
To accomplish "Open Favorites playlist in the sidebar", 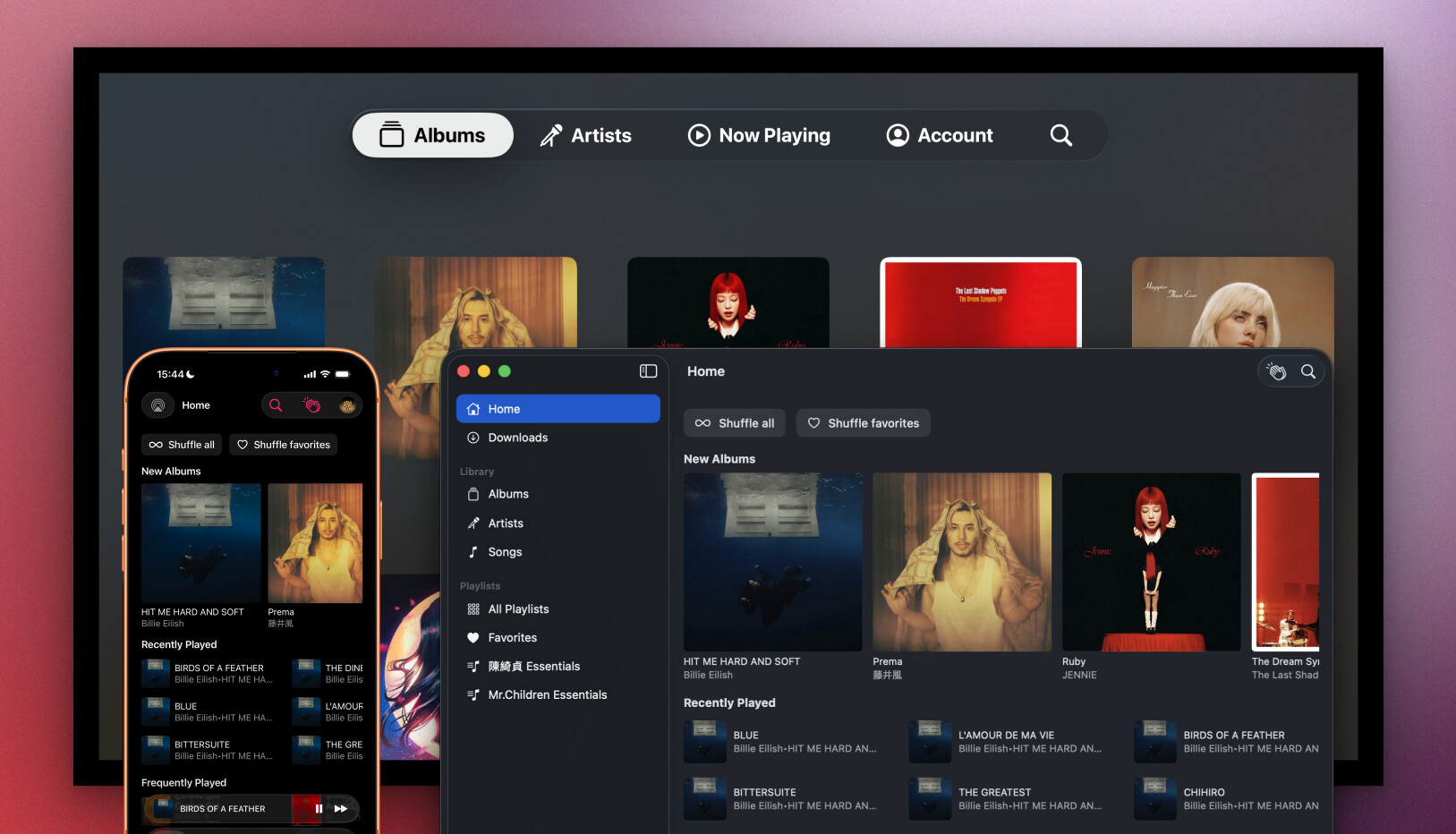I will pyautogui.click(x=512, y=638).
